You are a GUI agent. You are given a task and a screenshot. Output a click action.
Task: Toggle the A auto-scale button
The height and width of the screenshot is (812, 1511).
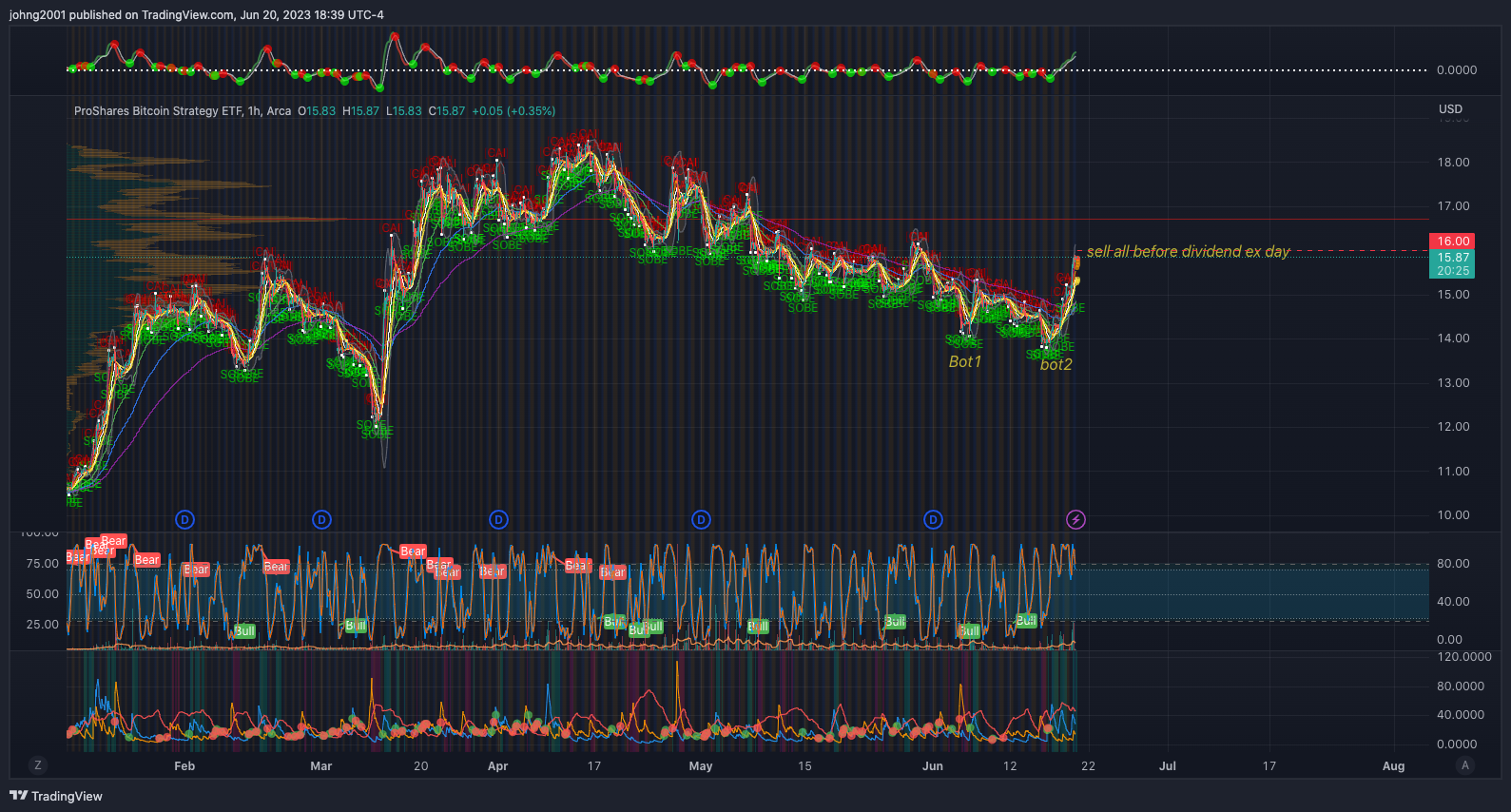(x=1465, y=765)
